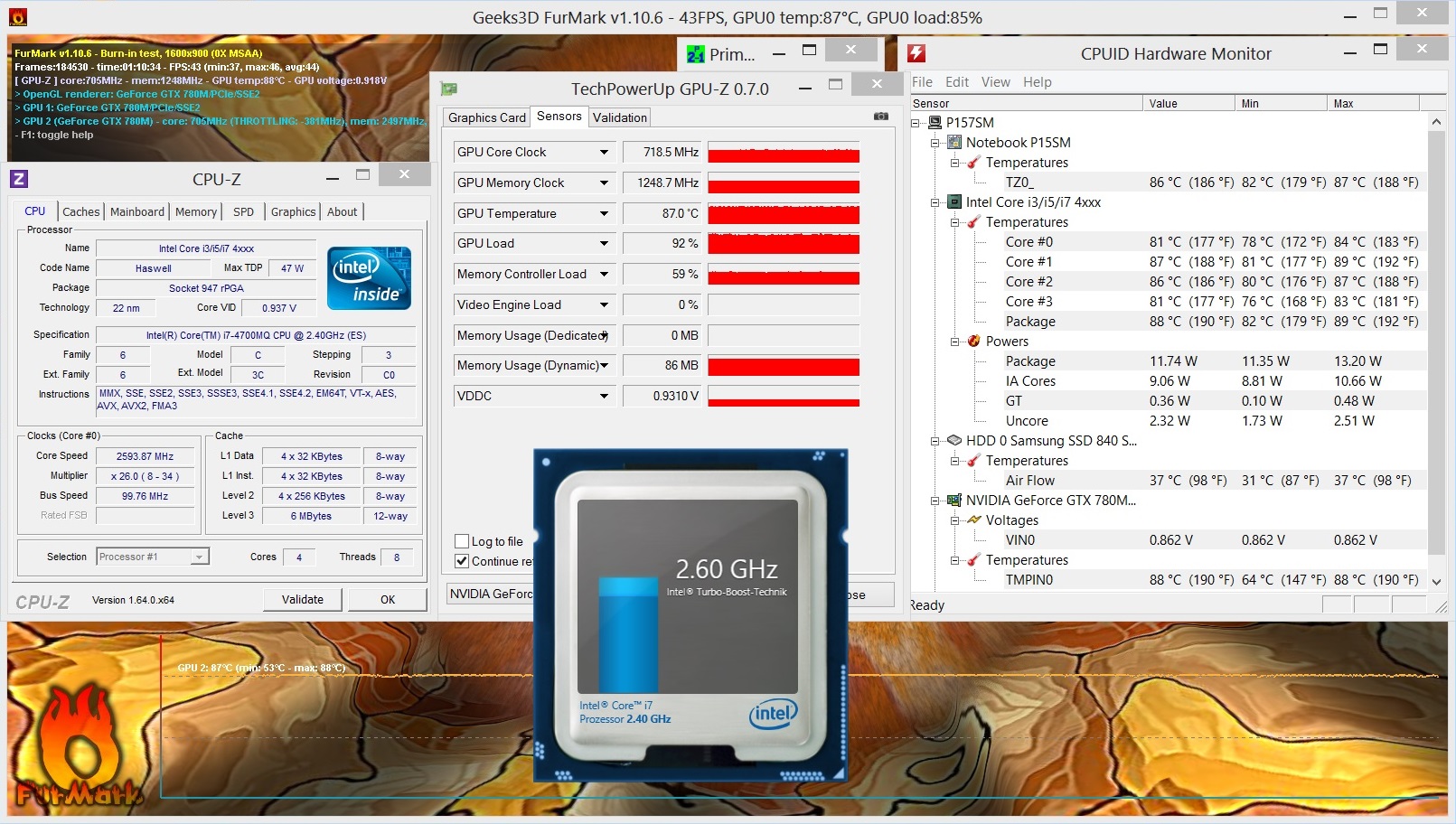
Task: Click the Voltages icon in the sensor tree
Action: click(x=973, y=520)
